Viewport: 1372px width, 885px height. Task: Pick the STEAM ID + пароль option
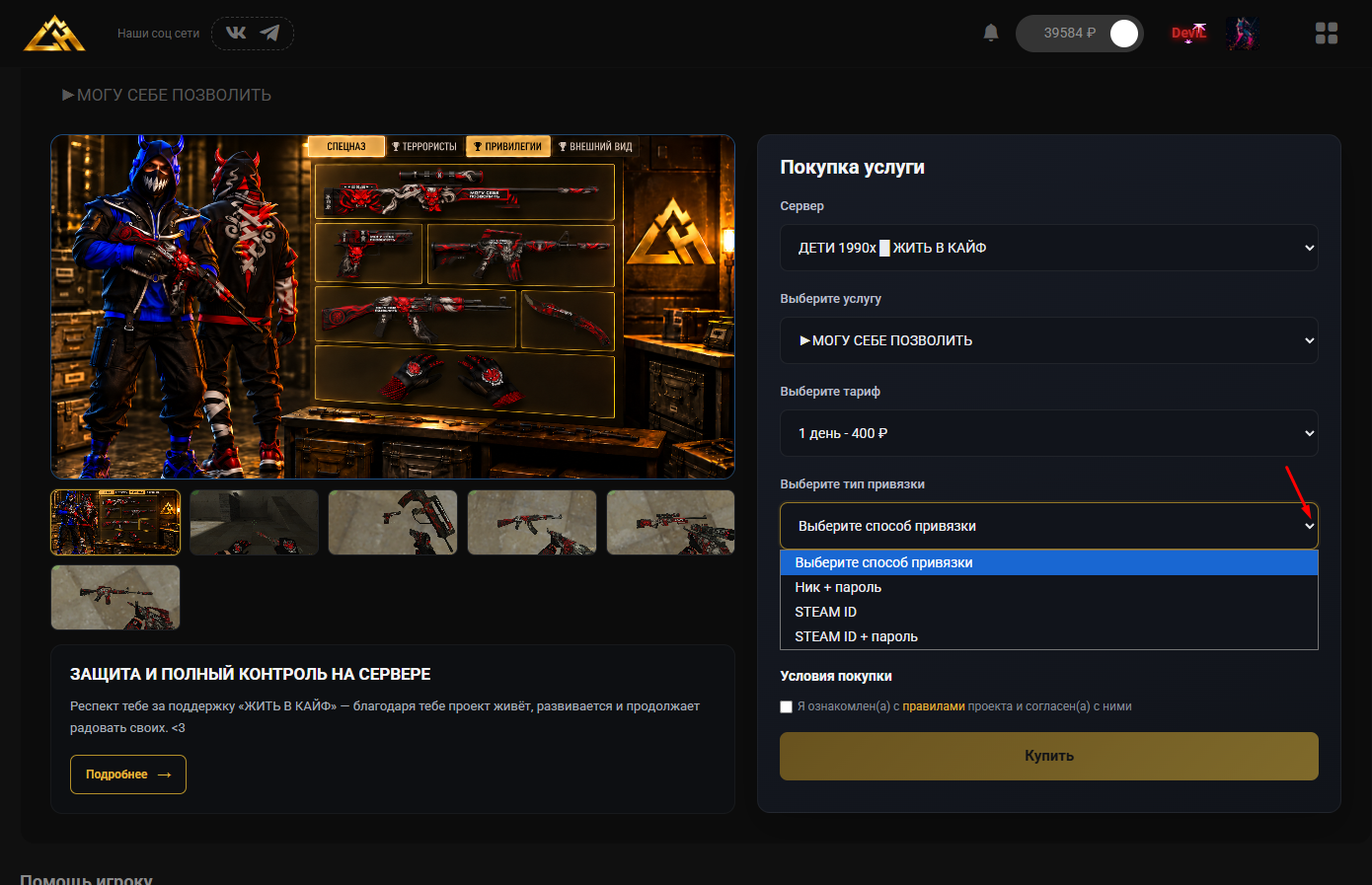click(1049, 636)
